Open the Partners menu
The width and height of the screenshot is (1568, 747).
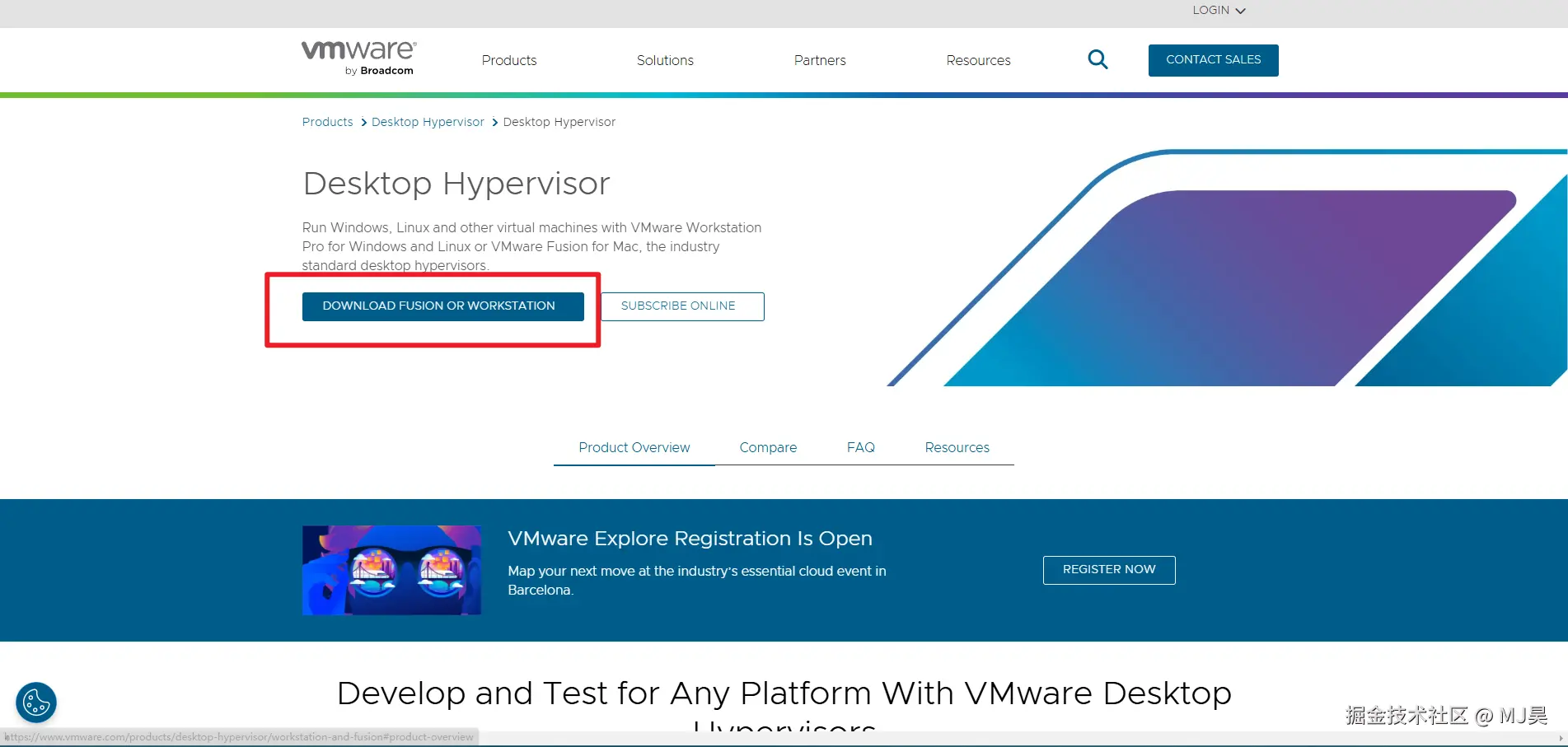[820, 60]
